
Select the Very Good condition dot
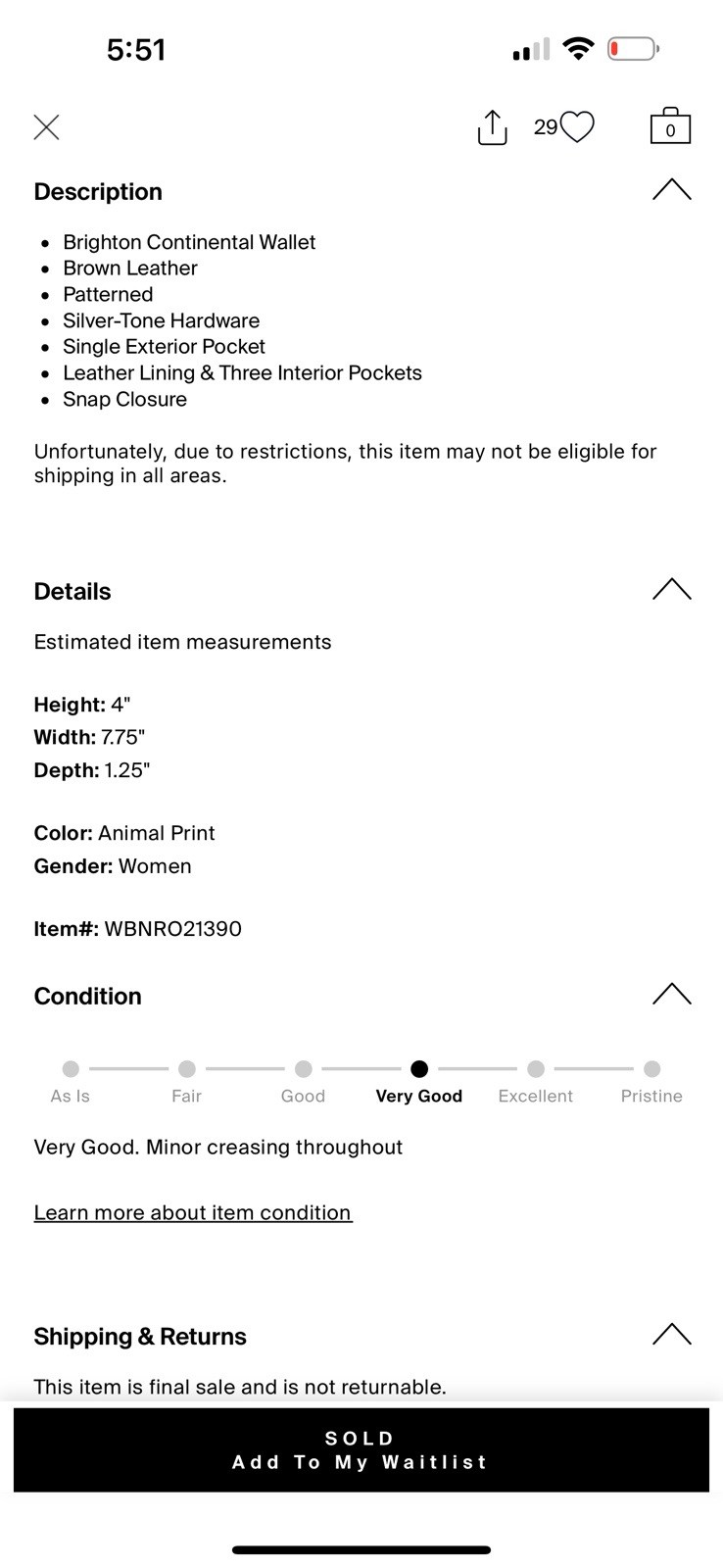click(x=419, y=1069)
